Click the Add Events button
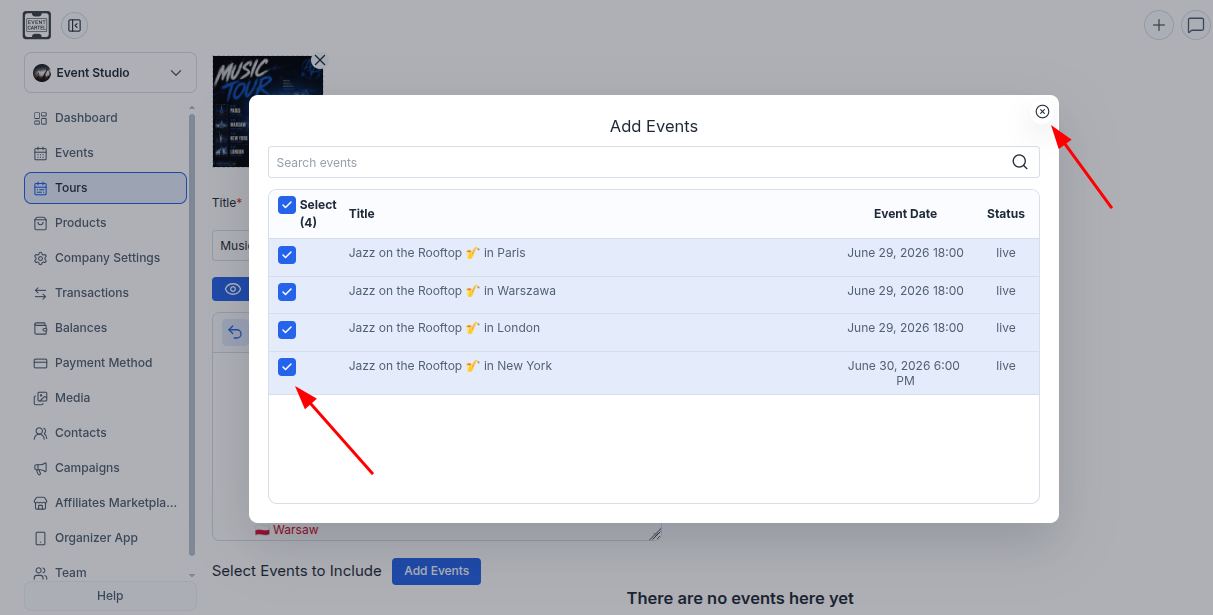The width and height of the screenshot is (1213, 615). coord(436,571)
